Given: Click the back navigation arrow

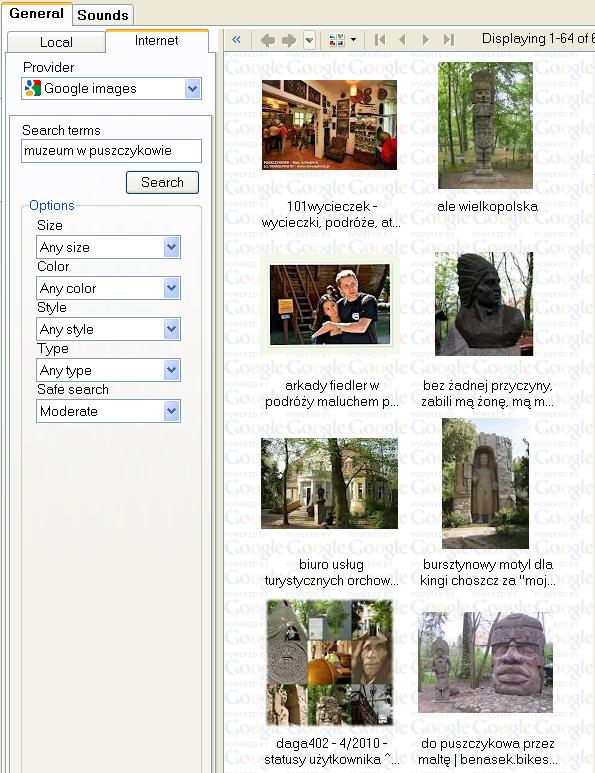Looking at the screenshot, I should click(268, 40).
